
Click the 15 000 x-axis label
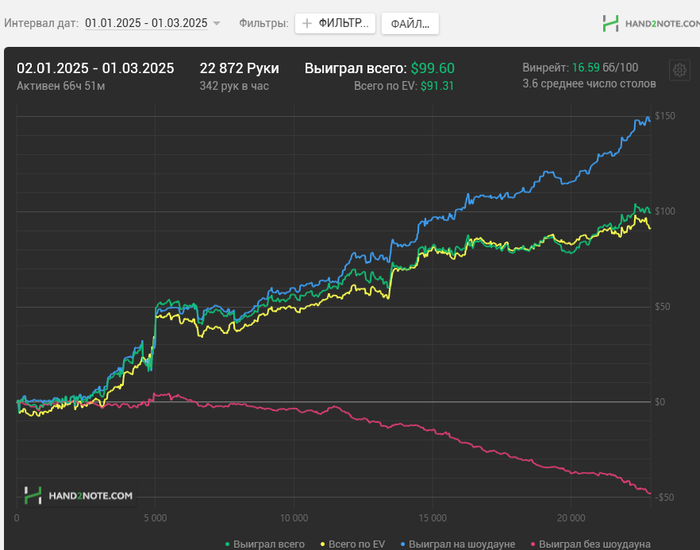point(433,518)
